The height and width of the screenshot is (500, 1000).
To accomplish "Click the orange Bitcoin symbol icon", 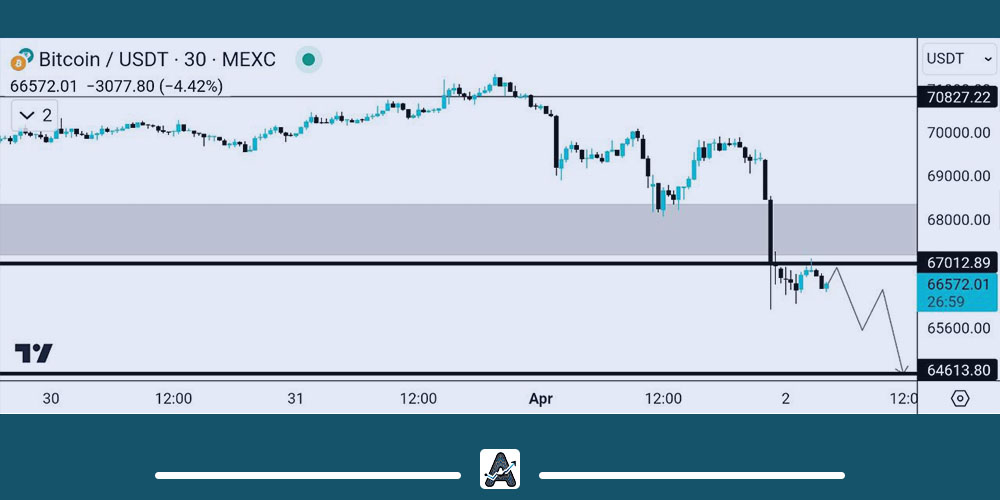I will click(21, 60).
